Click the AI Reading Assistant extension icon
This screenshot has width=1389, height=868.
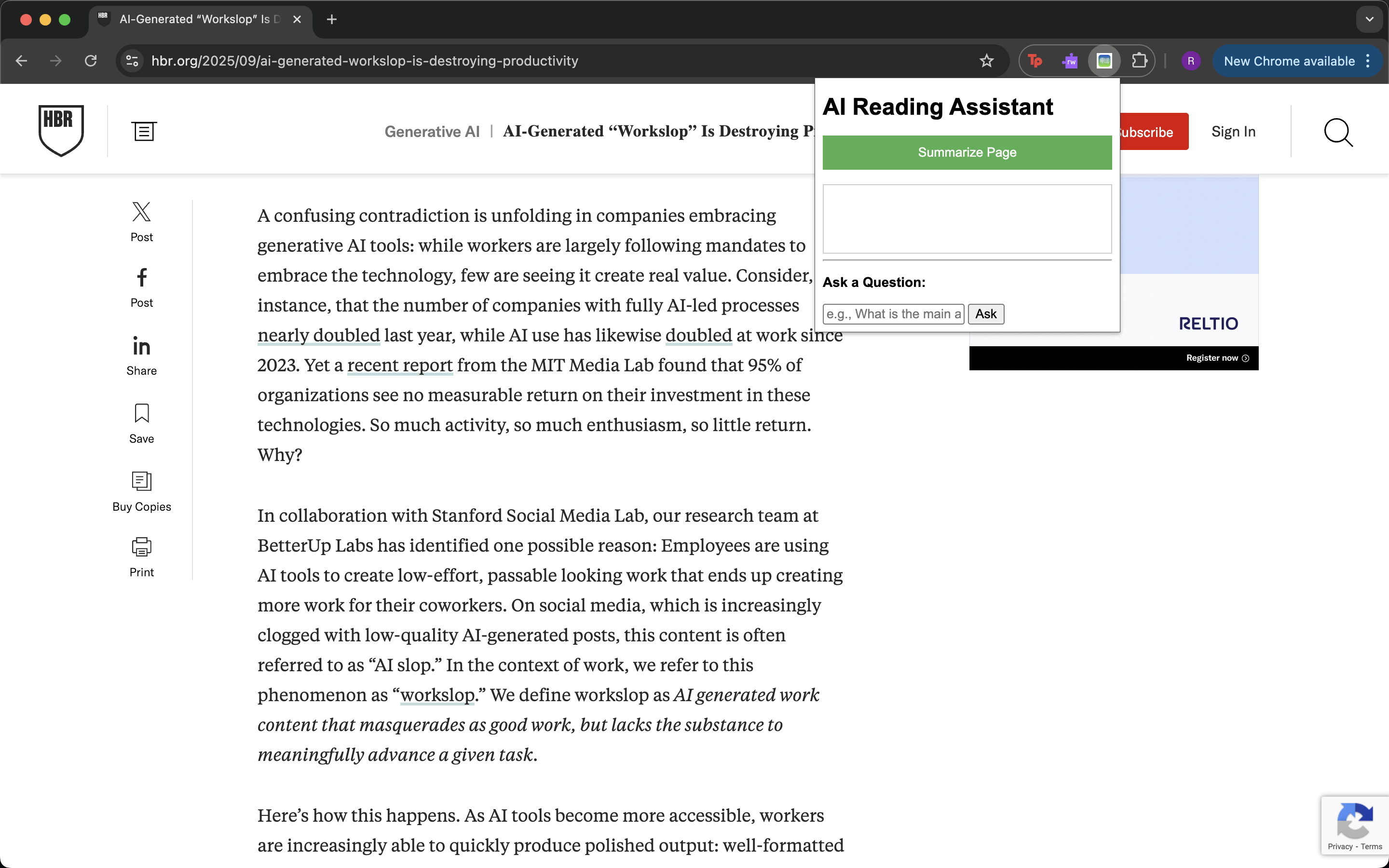[1104, 61]
